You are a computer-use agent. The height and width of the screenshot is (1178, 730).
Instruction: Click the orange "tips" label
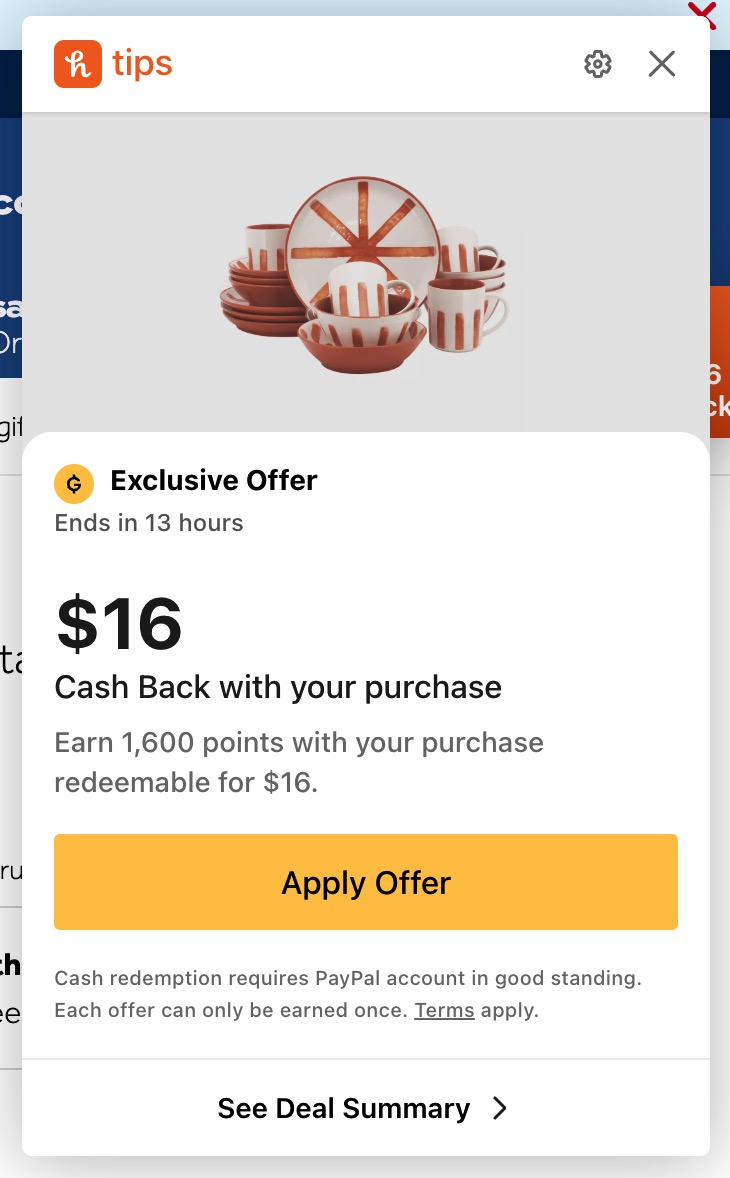pyautogui.click(x=142, y=64)
